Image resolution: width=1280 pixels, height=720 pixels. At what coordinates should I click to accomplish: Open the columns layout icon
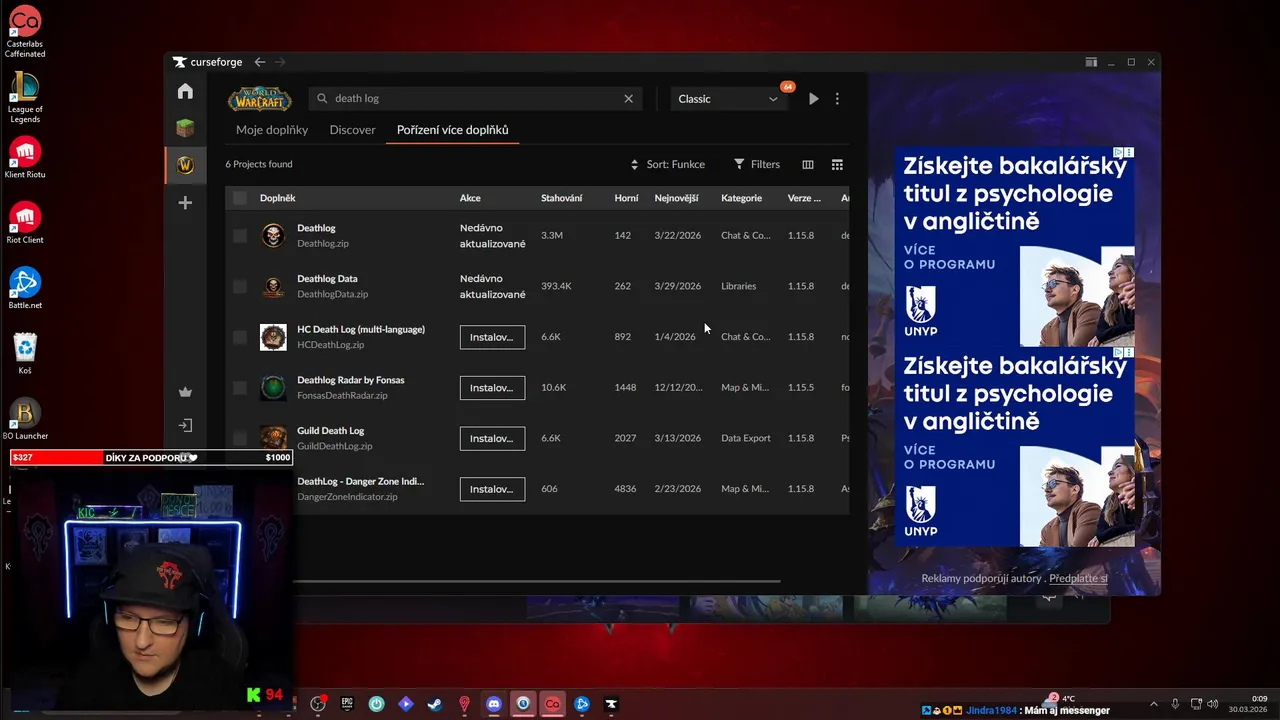808,164
